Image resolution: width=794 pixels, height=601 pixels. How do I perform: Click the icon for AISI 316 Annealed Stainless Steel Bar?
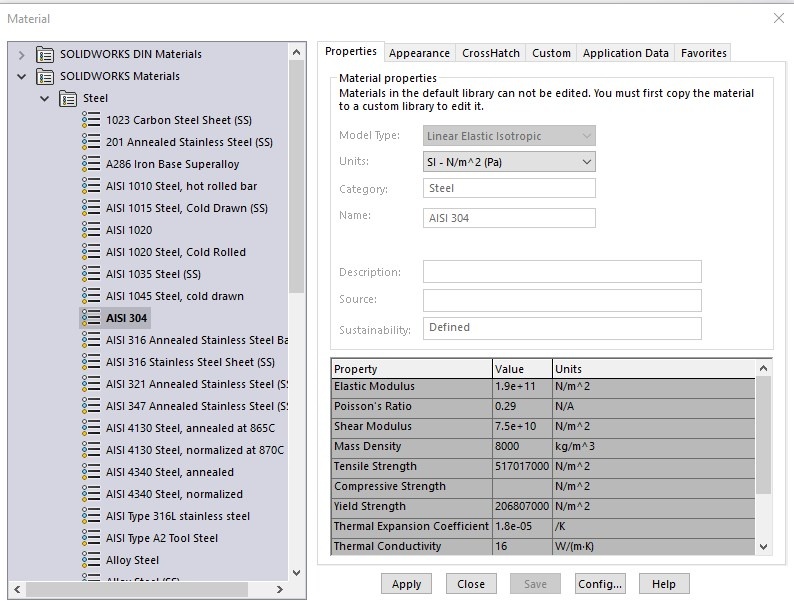pos(91,340)
